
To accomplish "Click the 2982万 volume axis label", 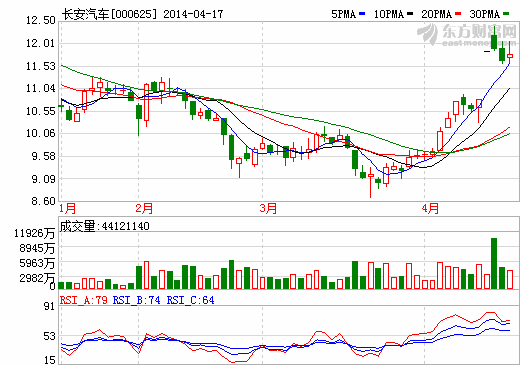I will [x=37, y=278].
